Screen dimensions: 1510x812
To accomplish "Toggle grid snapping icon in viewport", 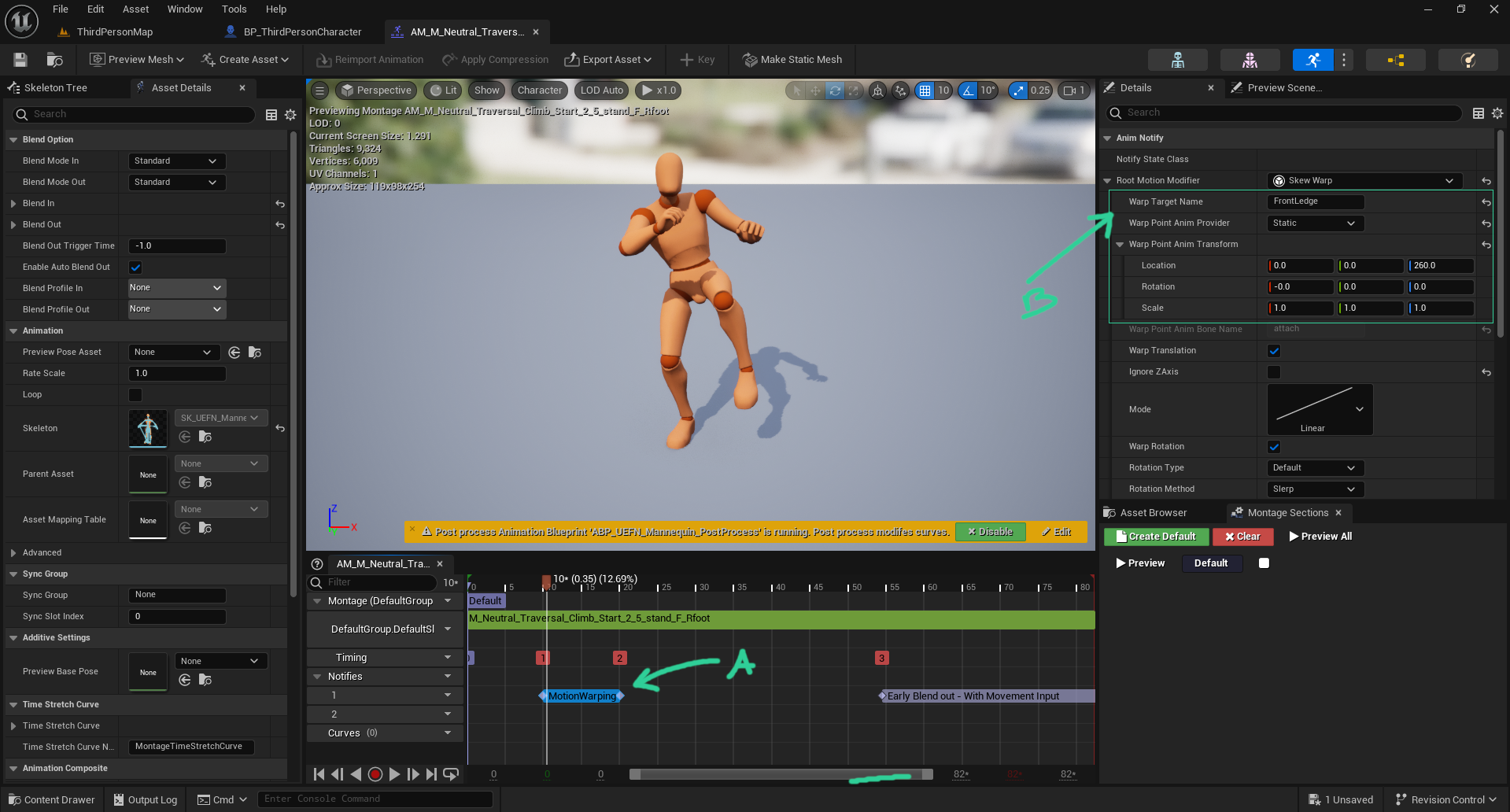I will pyautogui.click(x=925, y=90).
